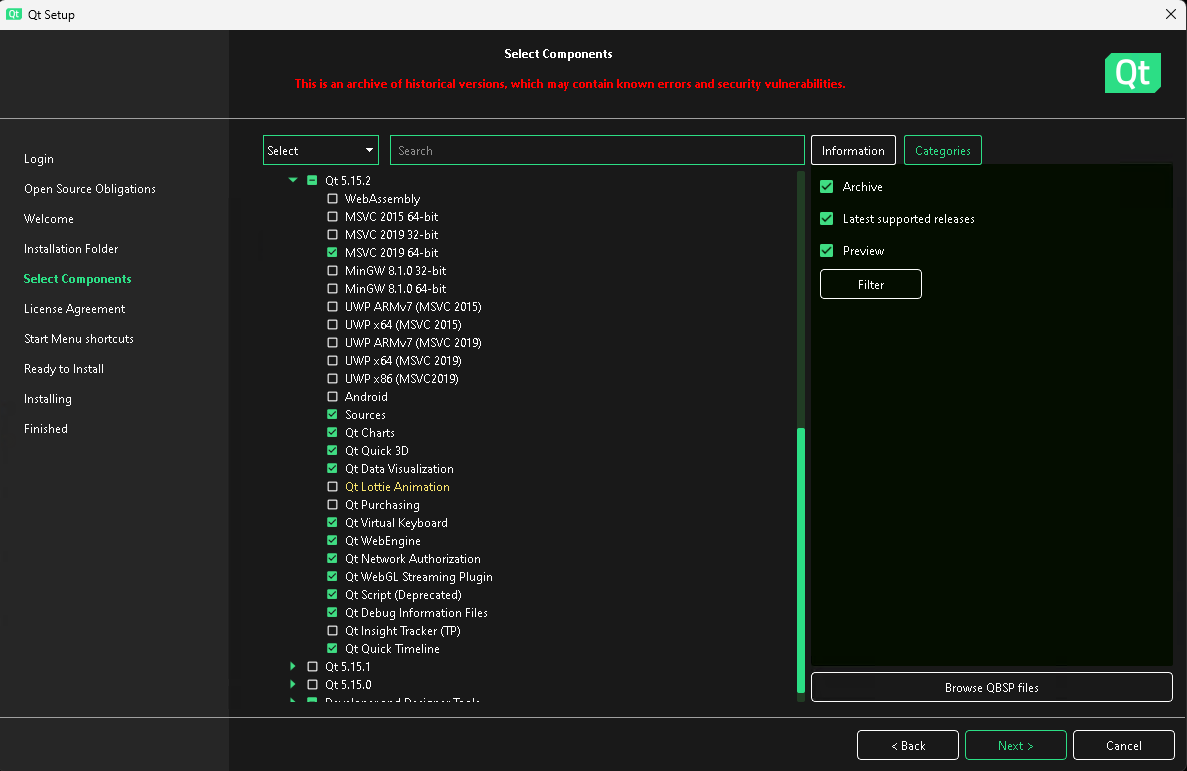
Task: Select UWP ARMv7 (MSVC 2015) row
Action: 413,307
